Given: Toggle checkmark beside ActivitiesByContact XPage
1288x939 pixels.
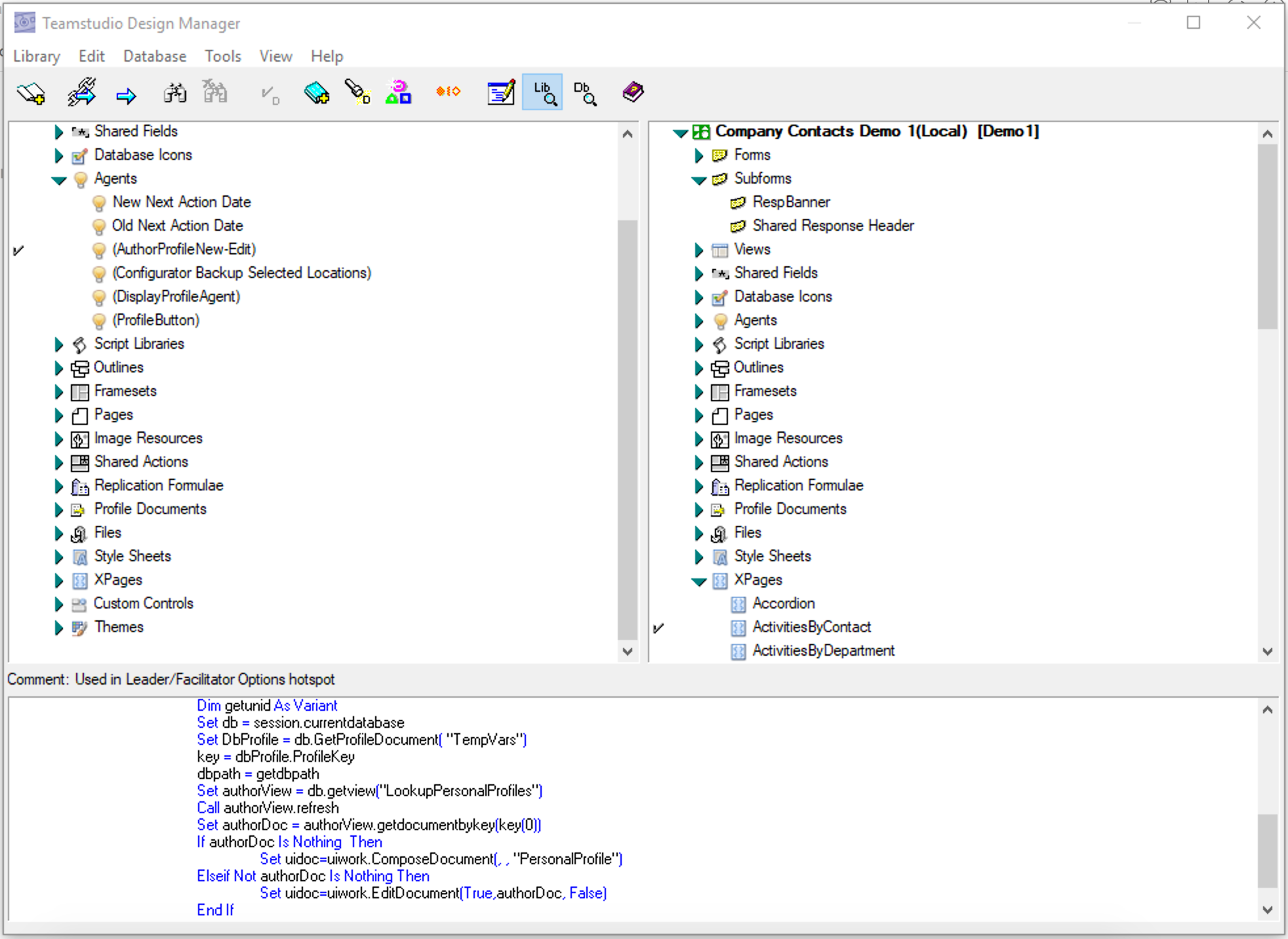Looking at the screenshot, I should tap(659, 628).
